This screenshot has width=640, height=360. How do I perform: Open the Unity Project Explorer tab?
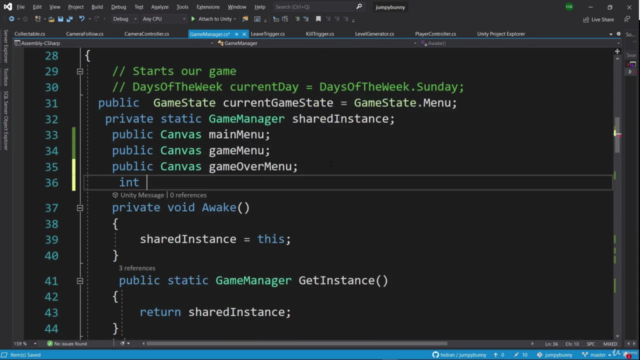click(501, 34)
